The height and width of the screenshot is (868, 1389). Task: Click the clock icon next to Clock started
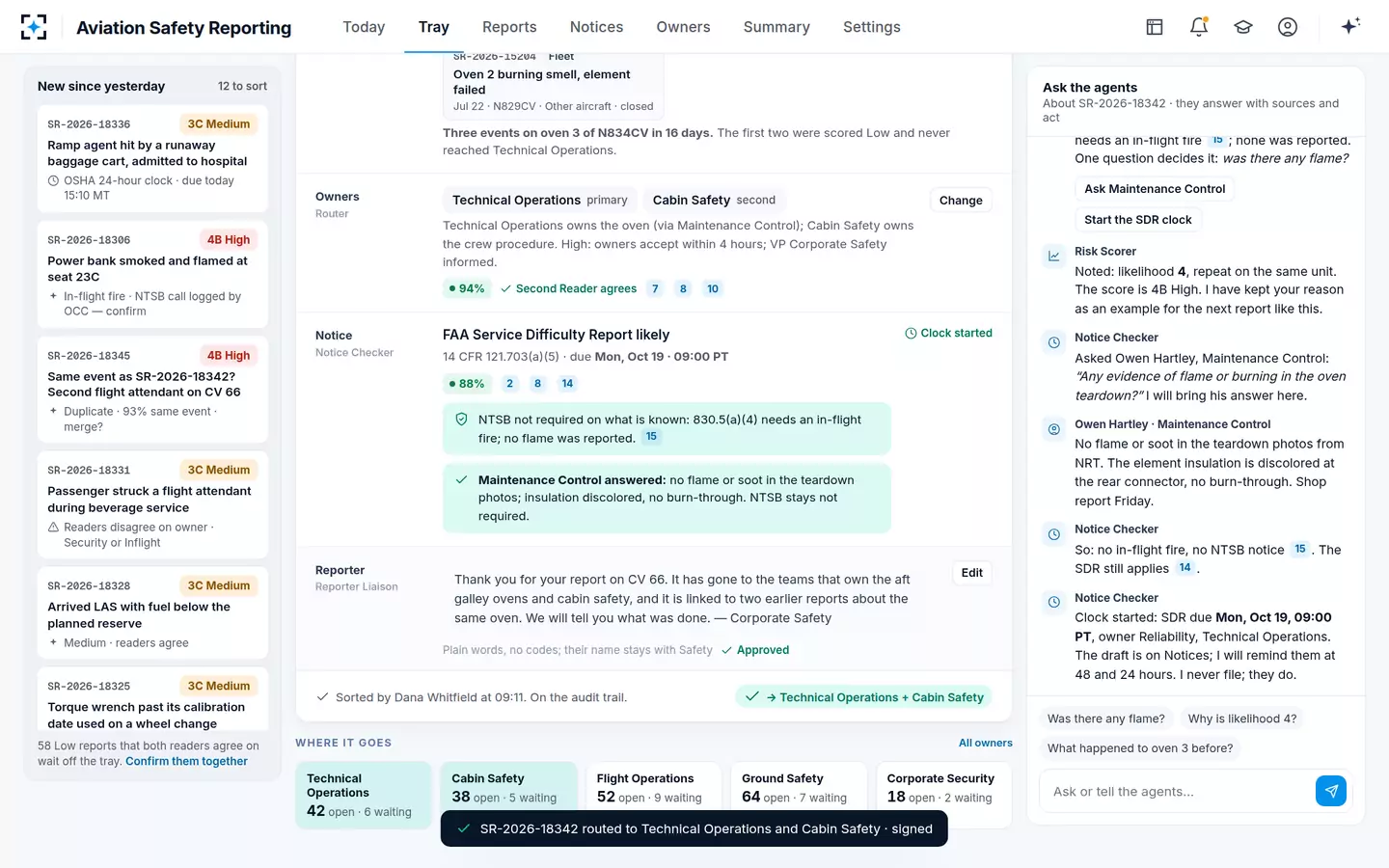(911, 333)
